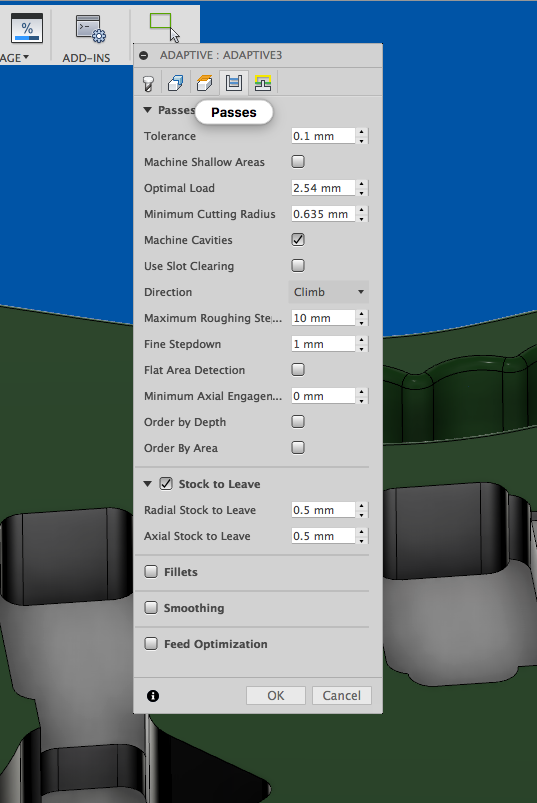Screen dimensions: 537x803
Task: Click the Minimum Axial Engagement field
Action: point(323,396)
